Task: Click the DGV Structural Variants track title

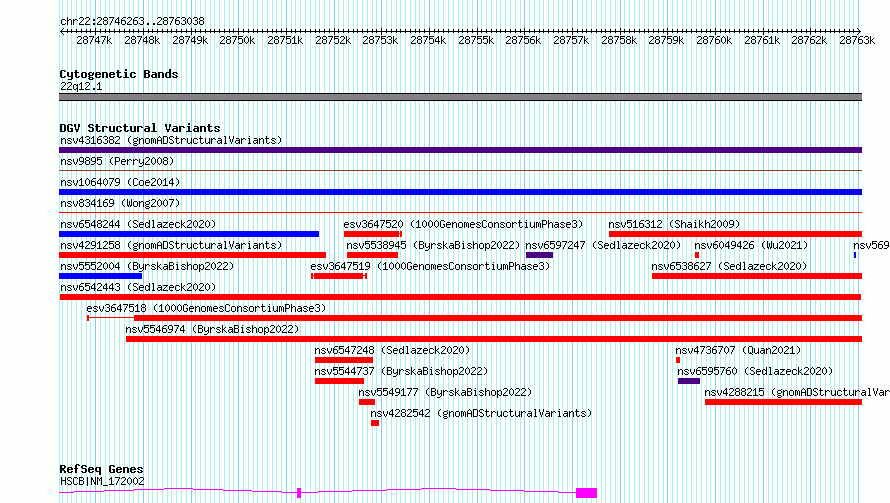Action: [x=140, y=128]
